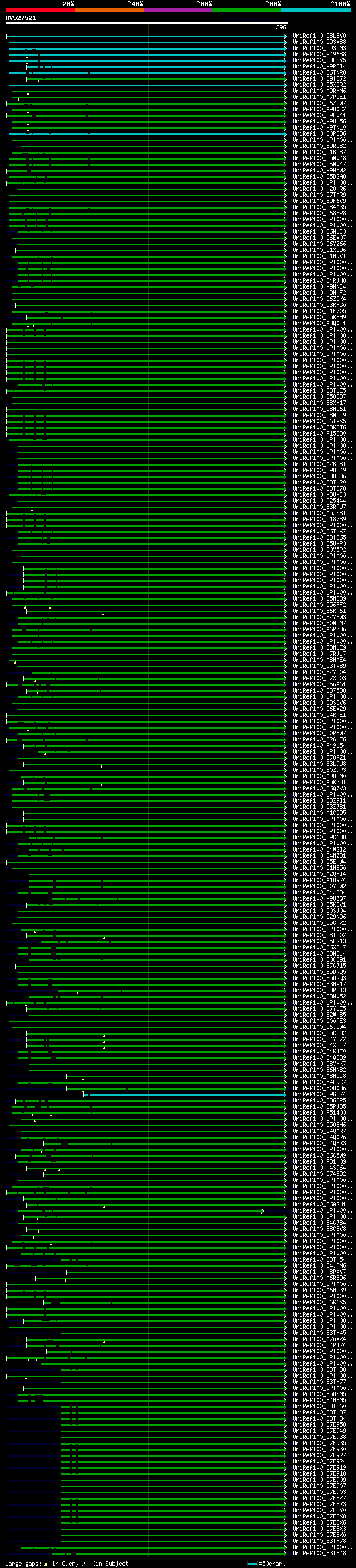The width and height of the screenshot is (356, 1568).
Task: Select the UniRef100_Q93VB8 entry
Action: click(x=319, y=42)
